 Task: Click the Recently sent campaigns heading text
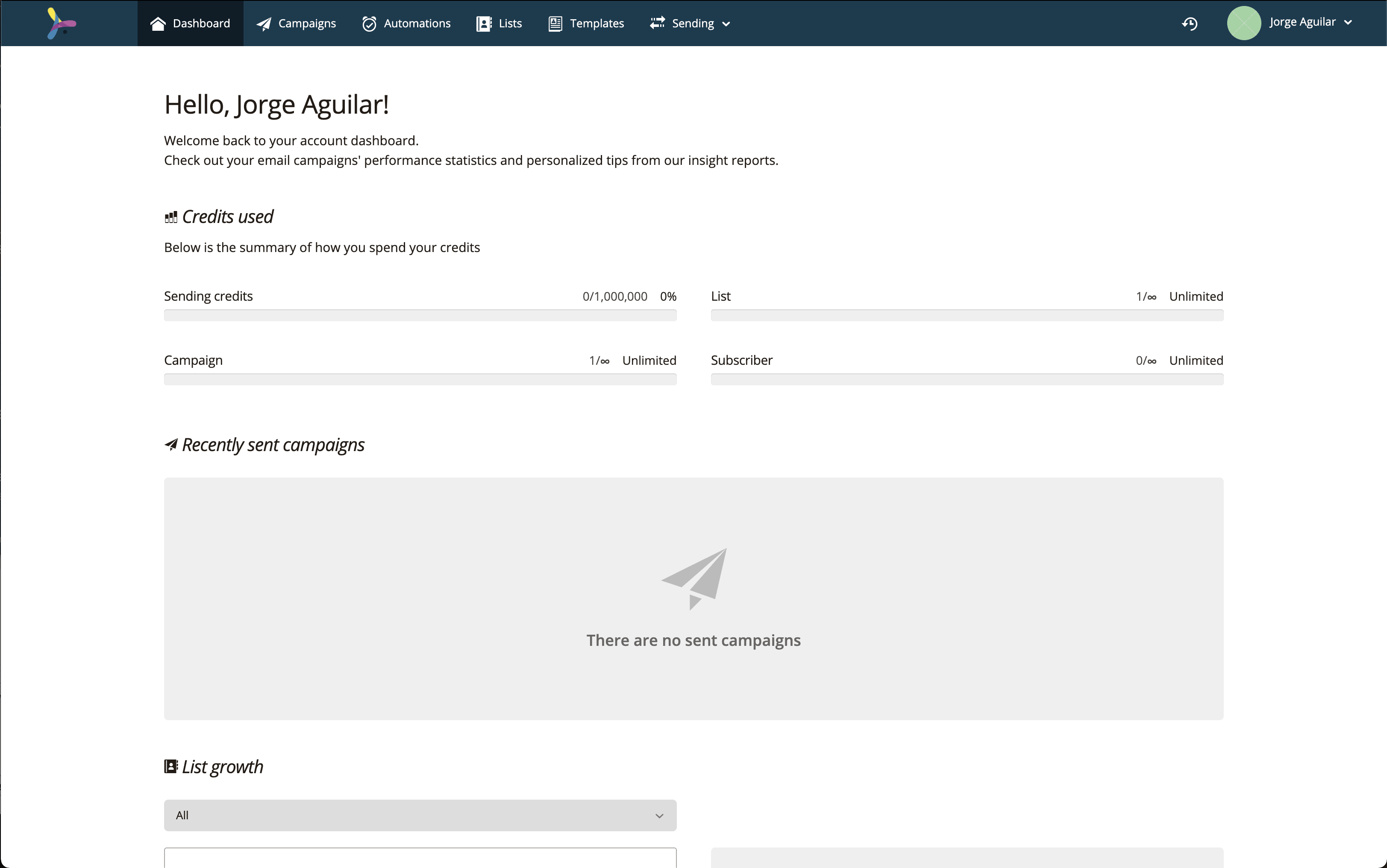pyautogui.click(x=273, y=445)
